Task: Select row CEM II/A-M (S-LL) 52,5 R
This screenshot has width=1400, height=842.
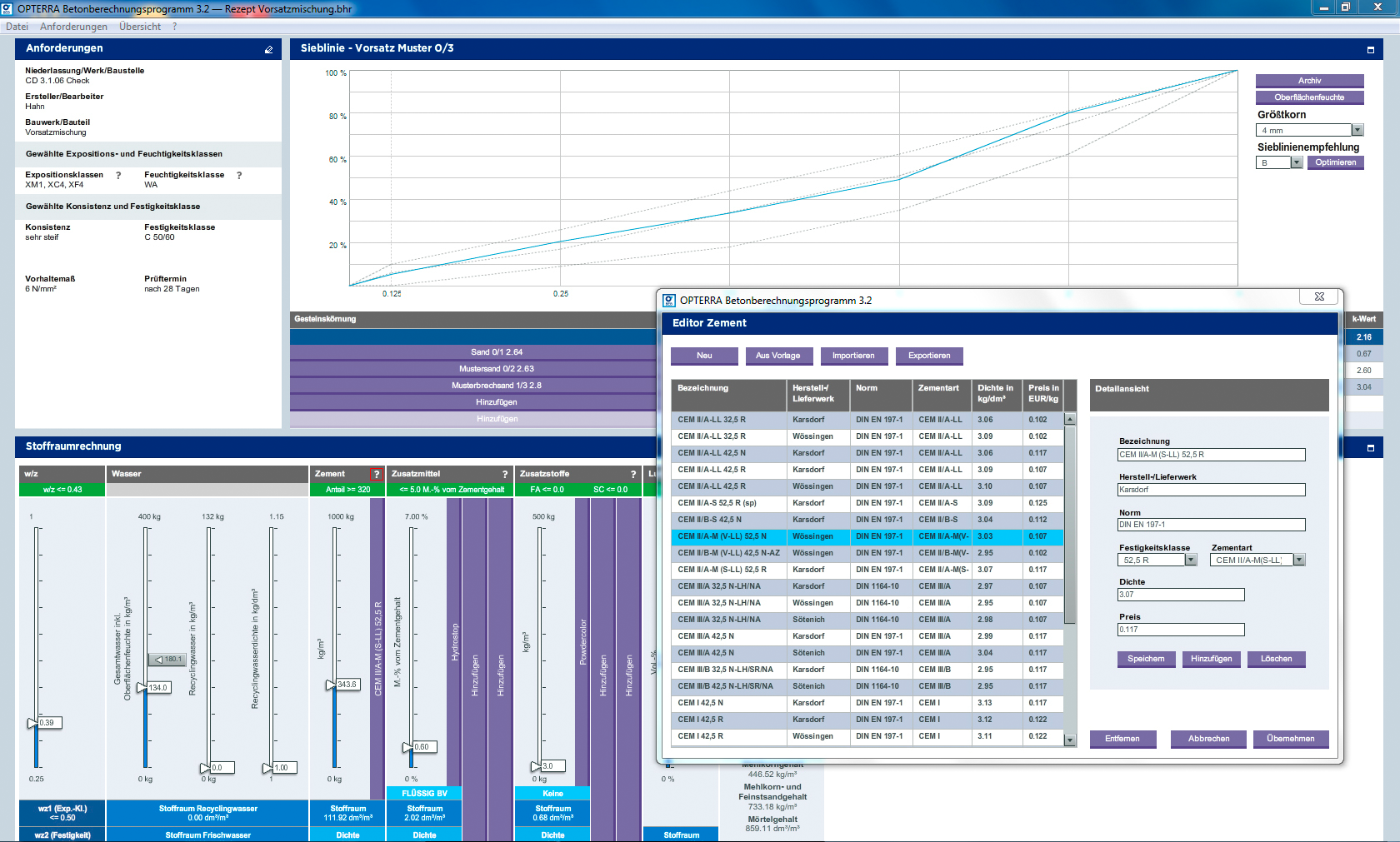Action: [867, 570]
